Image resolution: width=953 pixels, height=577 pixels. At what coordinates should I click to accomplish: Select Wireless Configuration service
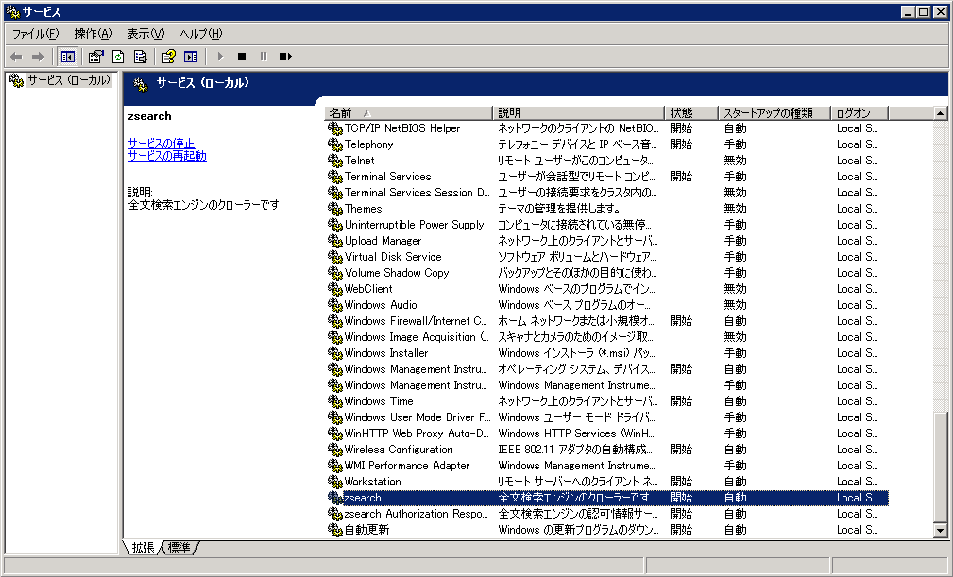[x=607, y=449]
